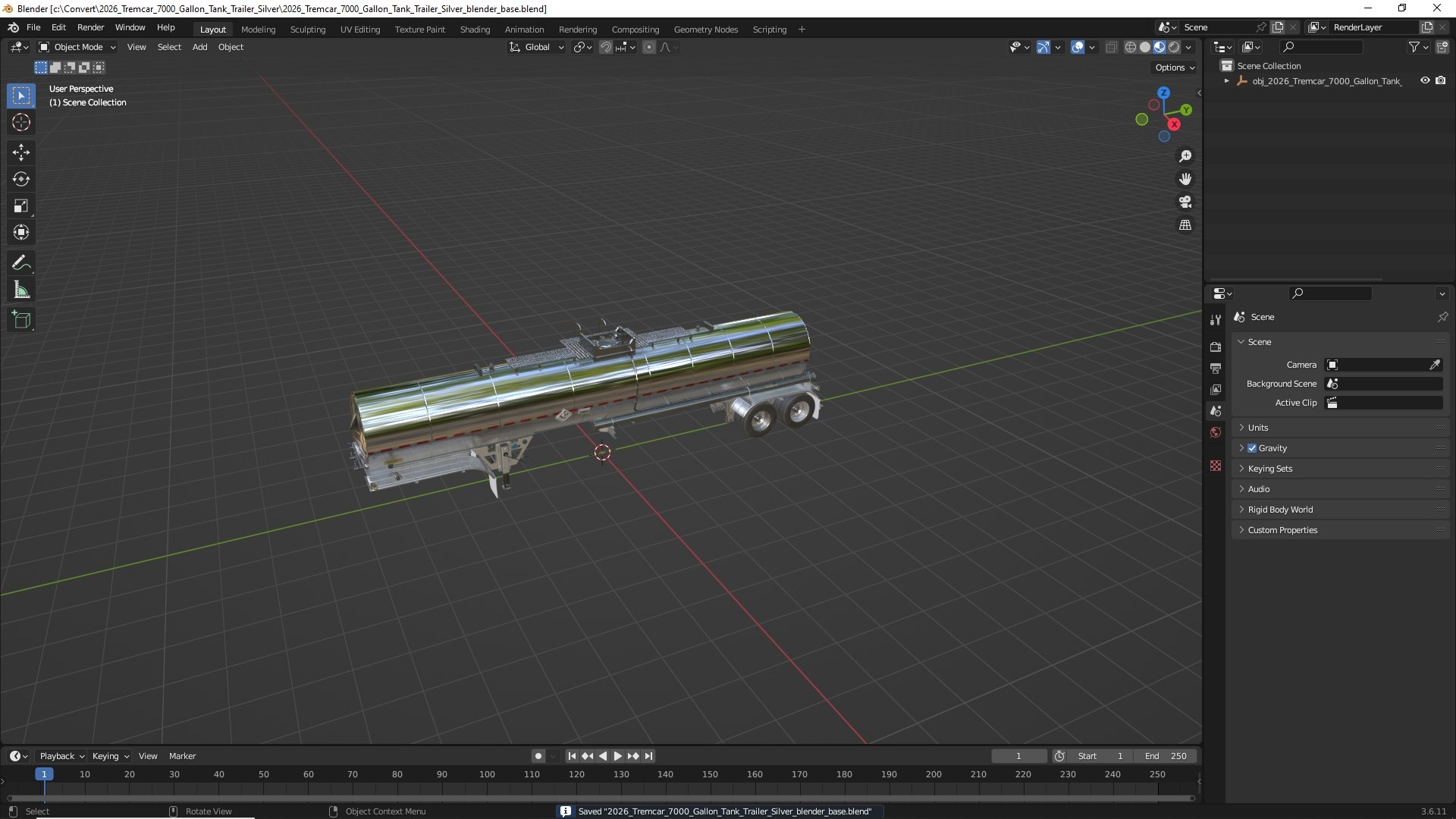
Task: Open the File menu
Action: coord(33,27)
